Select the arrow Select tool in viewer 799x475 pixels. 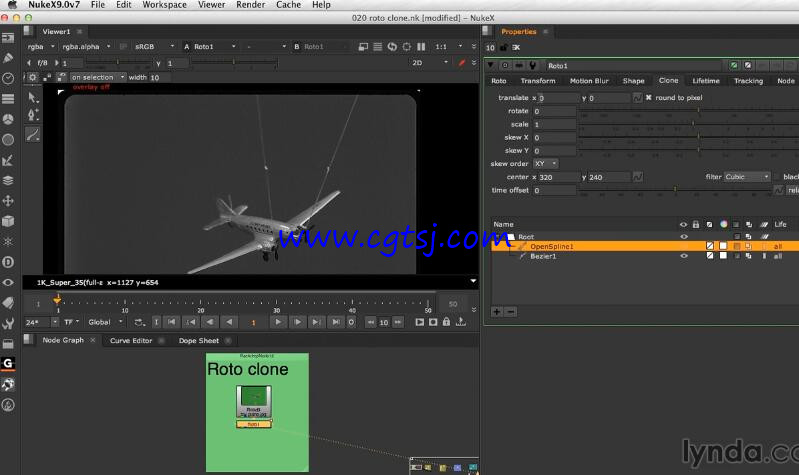tap(33, 97)
